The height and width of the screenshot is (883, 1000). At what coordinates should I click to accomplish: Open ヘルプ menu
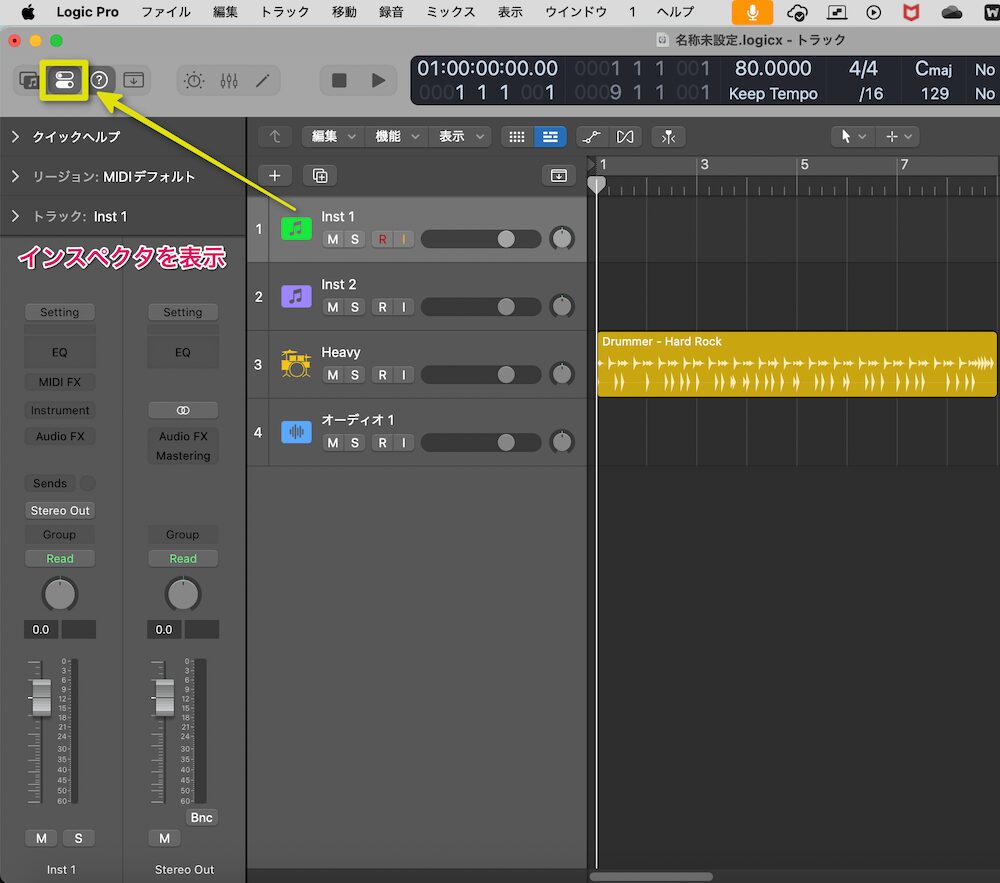point(675,12)
